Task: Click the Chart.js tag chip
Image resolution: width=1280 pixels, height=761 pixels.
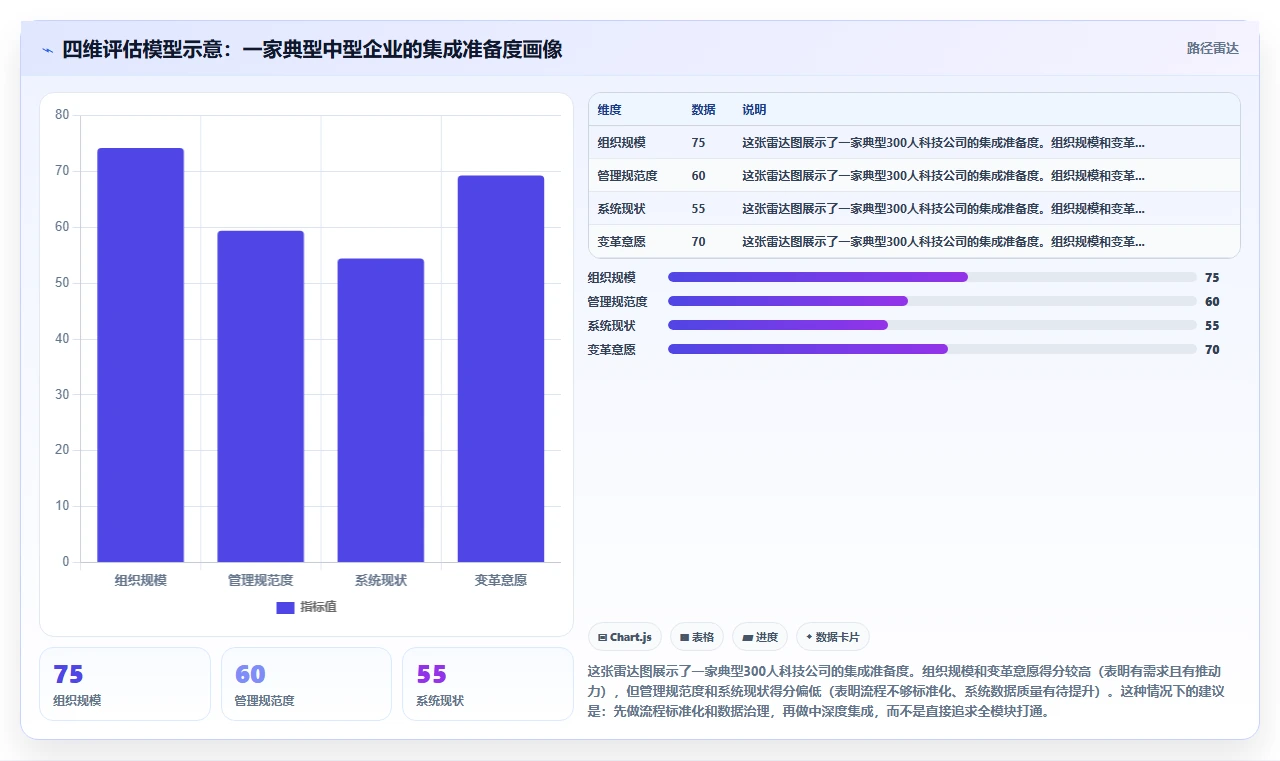Action: pyautogui.click(x=625, y=637)
